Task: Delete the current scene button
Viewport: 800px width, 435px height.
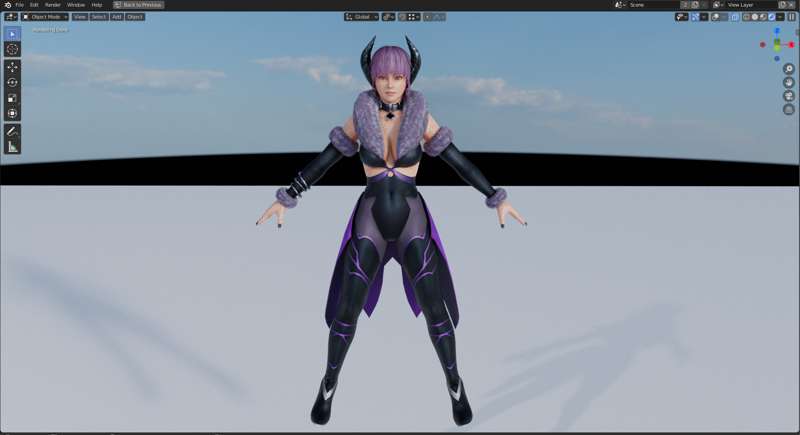Action: [704, 5]
